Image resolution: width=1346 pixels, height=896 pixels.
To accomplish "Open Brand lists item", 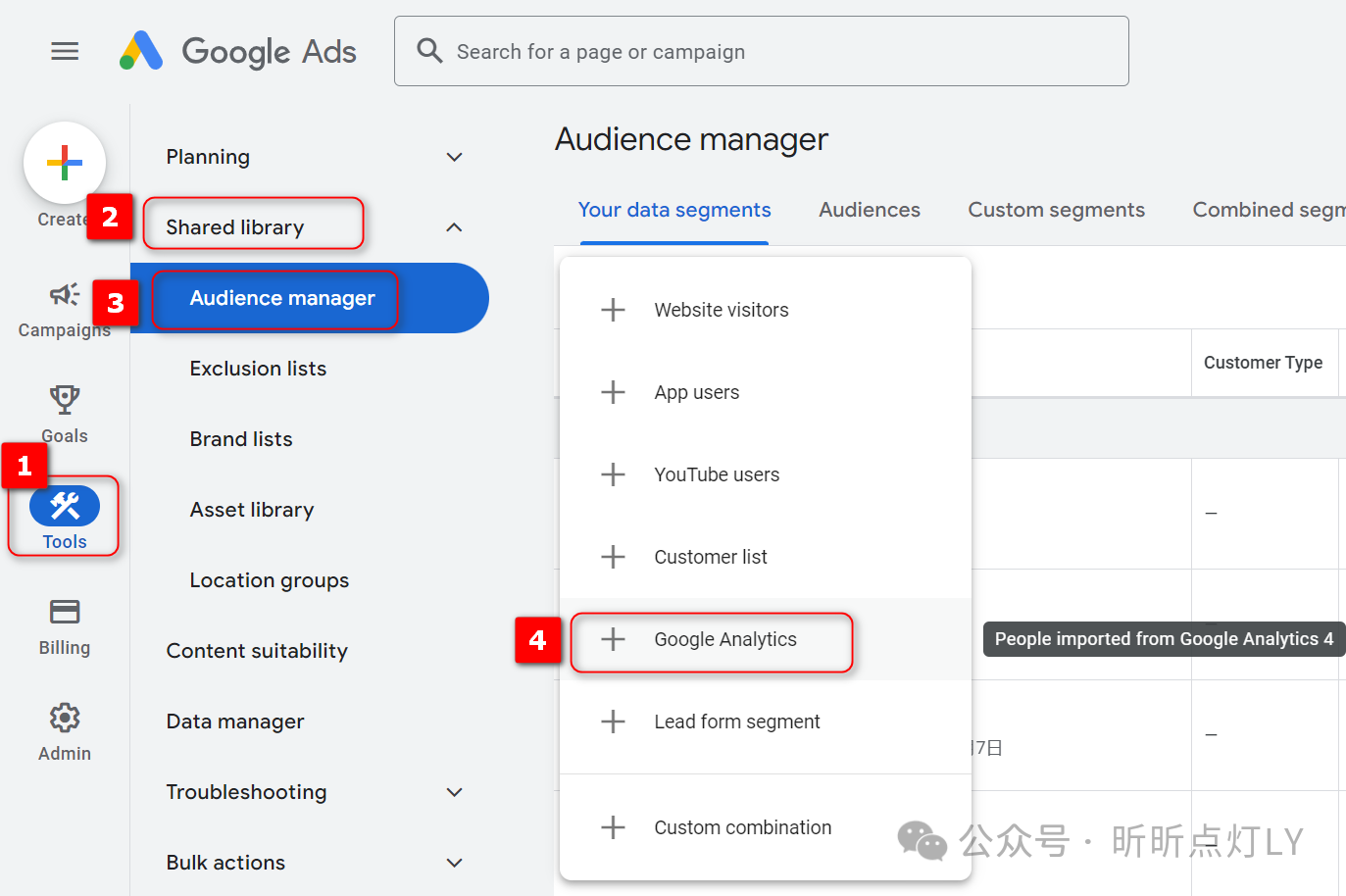I will (241, 439).
